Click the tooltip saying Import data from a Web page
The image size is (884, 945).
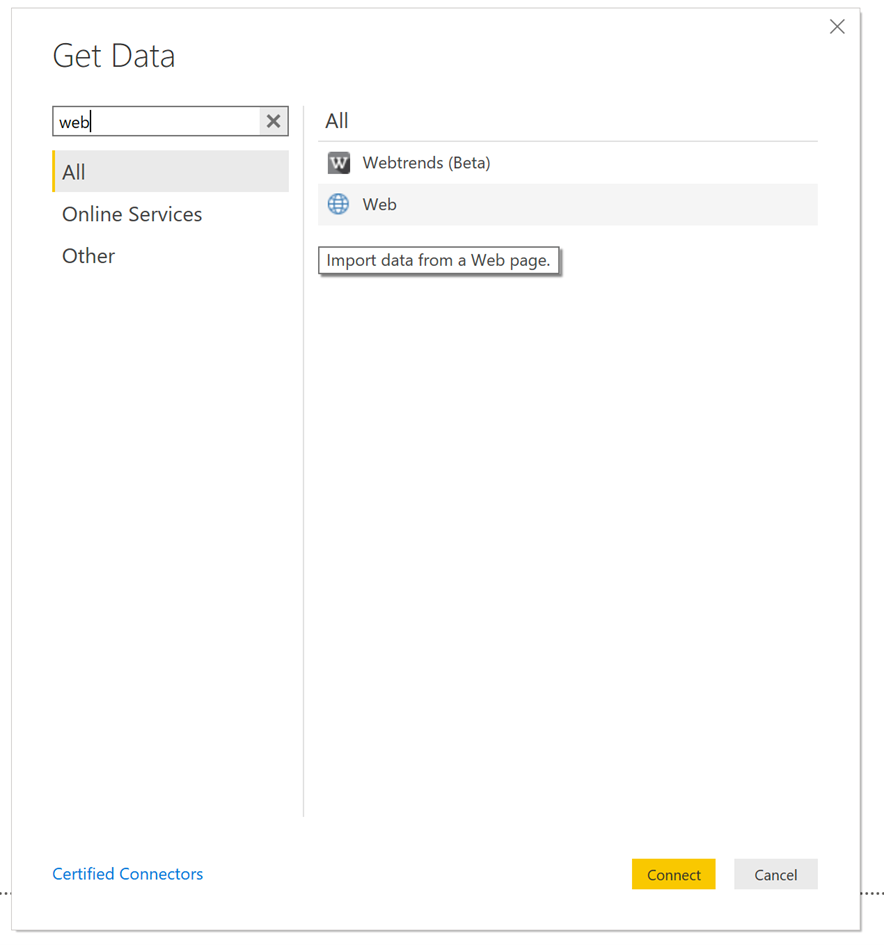pos(439,260)
